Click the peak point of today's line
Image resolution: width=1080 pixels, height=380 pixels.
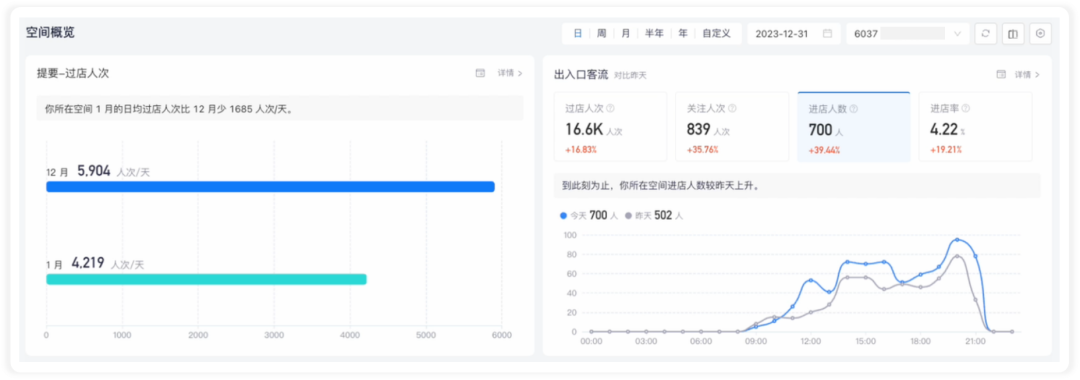[957, 240]
